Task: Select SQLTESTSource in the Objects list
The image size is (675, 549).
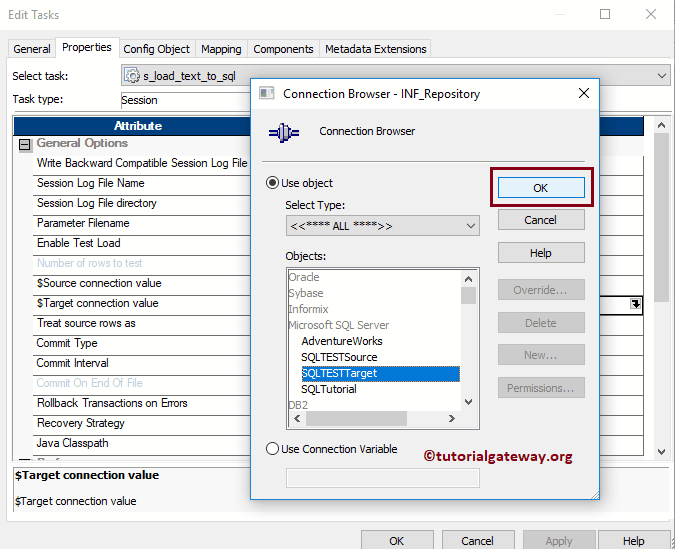Action: [x=339, y=357]
